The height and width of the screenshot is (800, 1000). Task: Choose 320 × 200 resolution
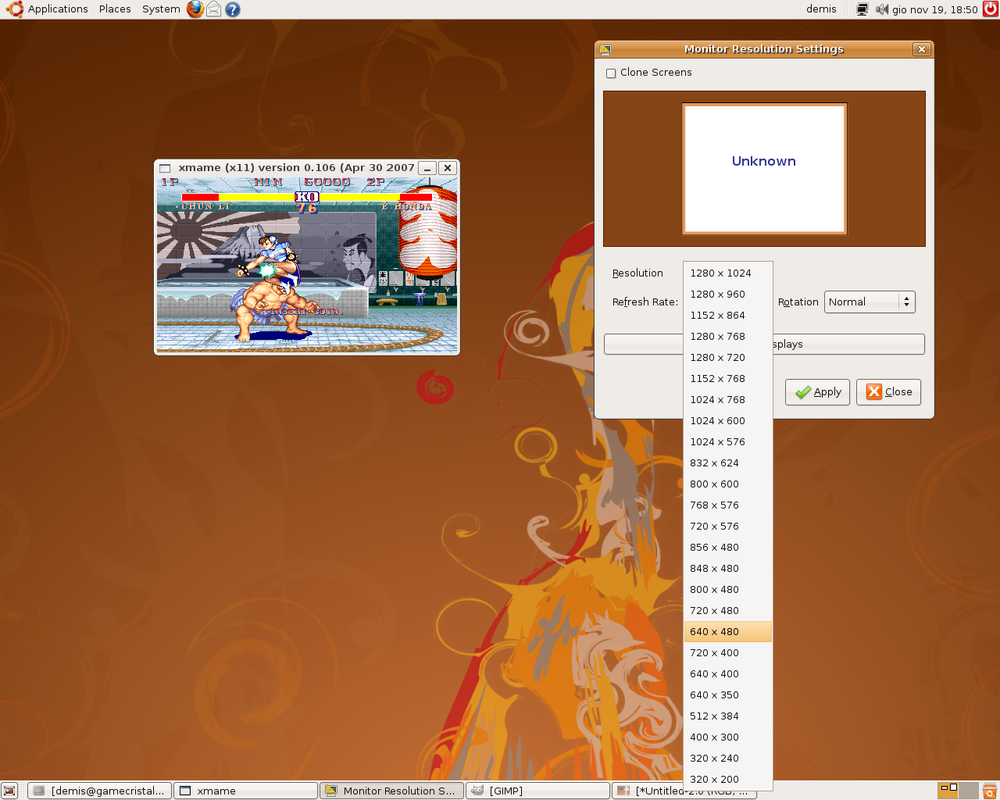coord(728,778)
